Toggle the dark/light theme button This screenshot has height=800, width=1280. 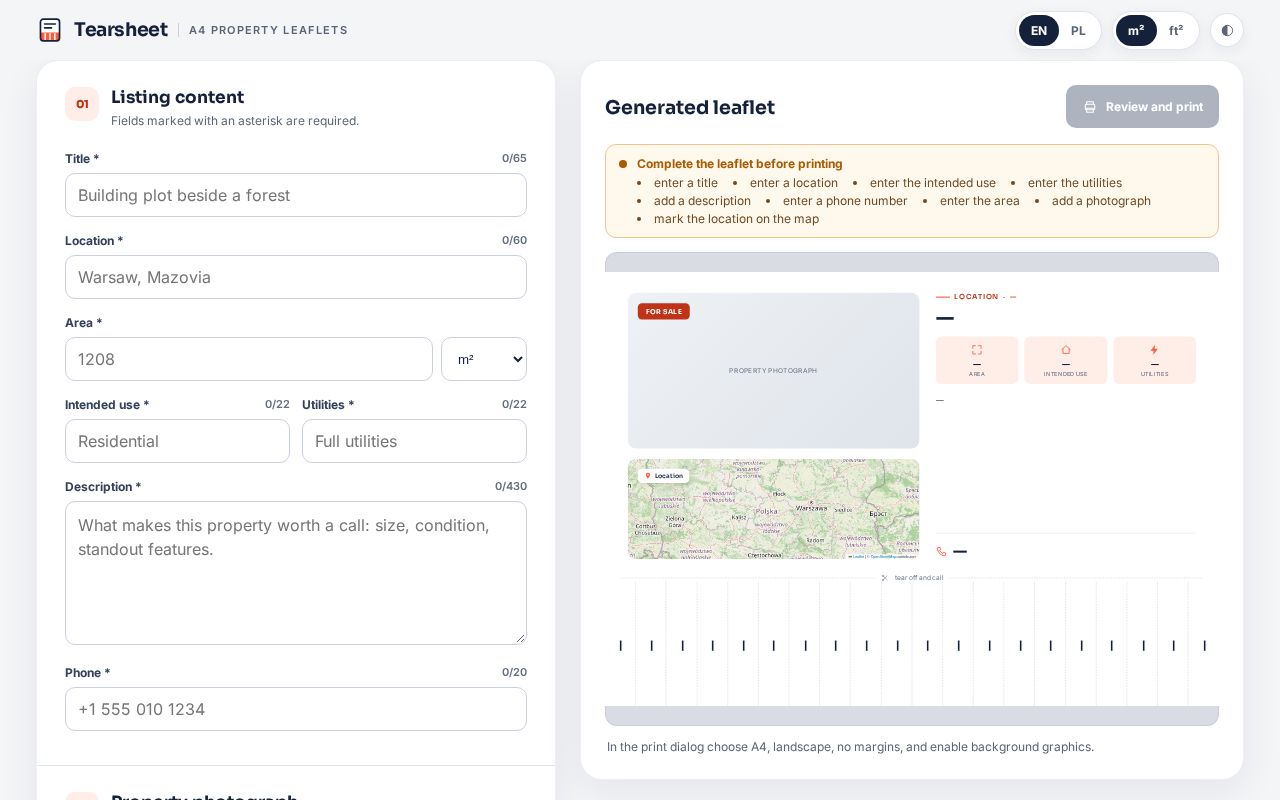click(1227, 30)
